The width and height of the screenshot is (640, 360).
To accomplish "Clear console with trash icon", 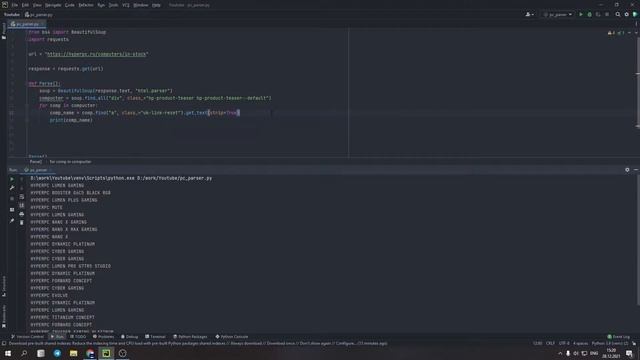I will click(x=22, y=222).
